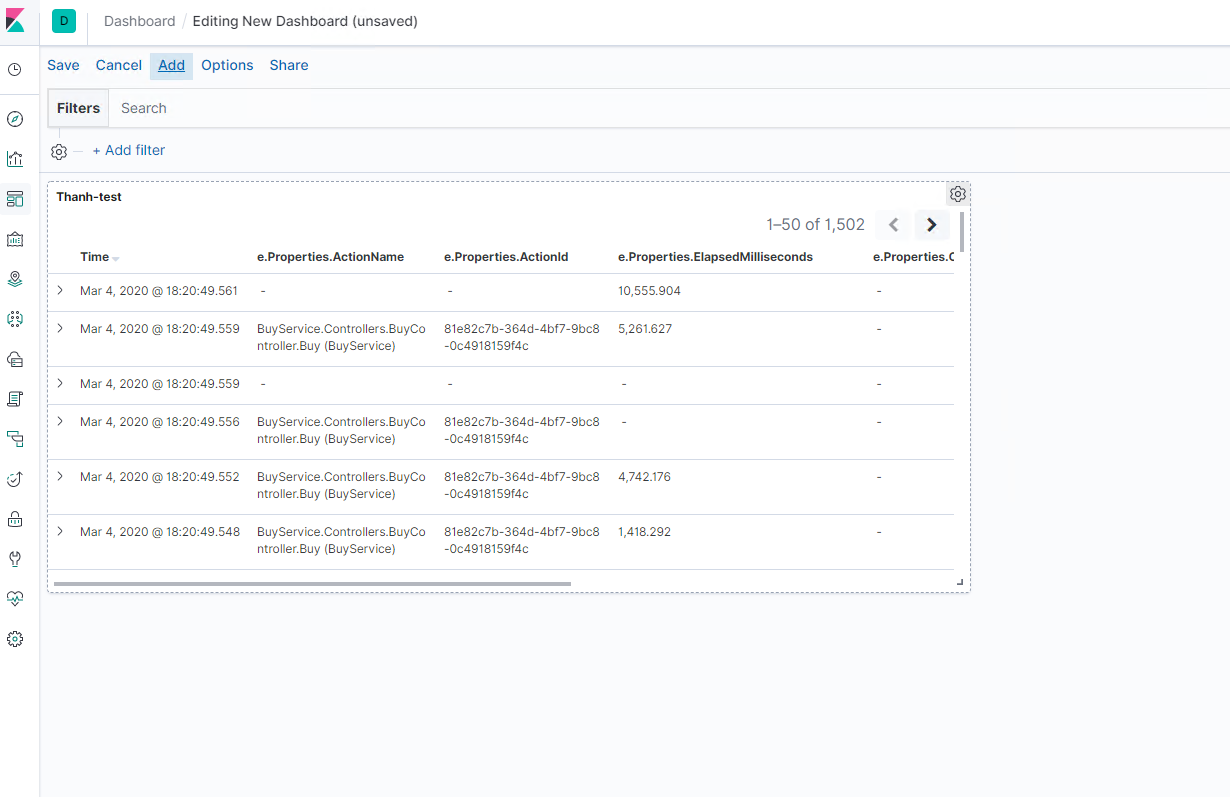Switch to the Search tab

[143, 107]
